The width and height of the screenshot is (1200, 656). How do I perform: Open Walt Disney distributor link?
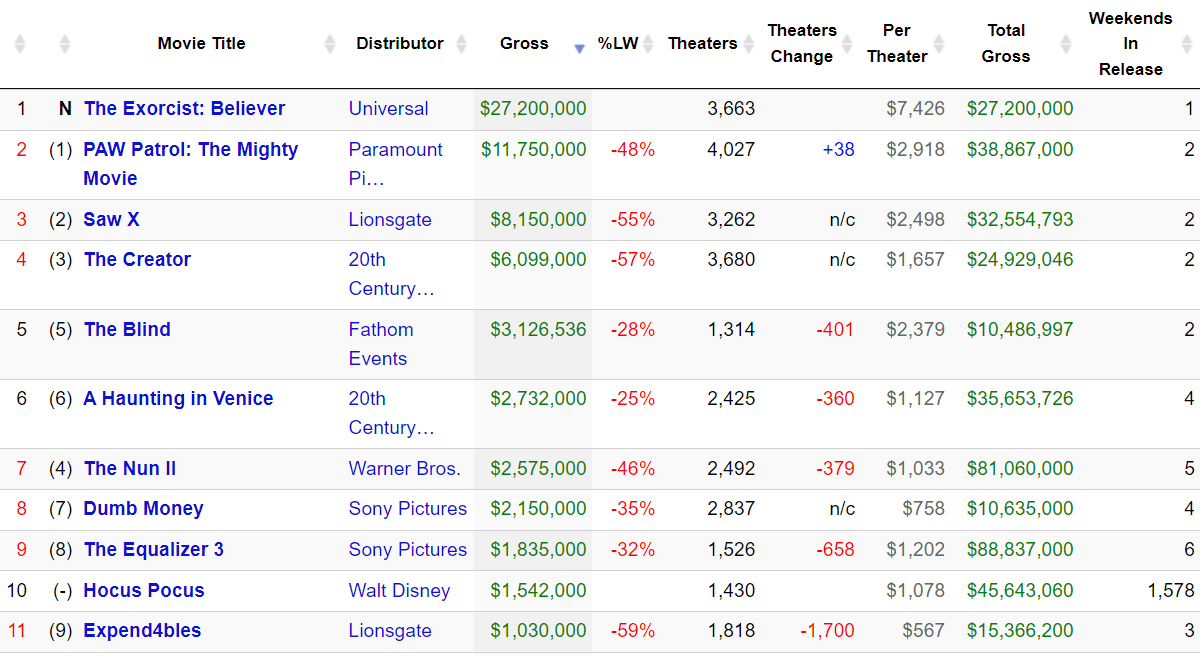pos(400,591)
